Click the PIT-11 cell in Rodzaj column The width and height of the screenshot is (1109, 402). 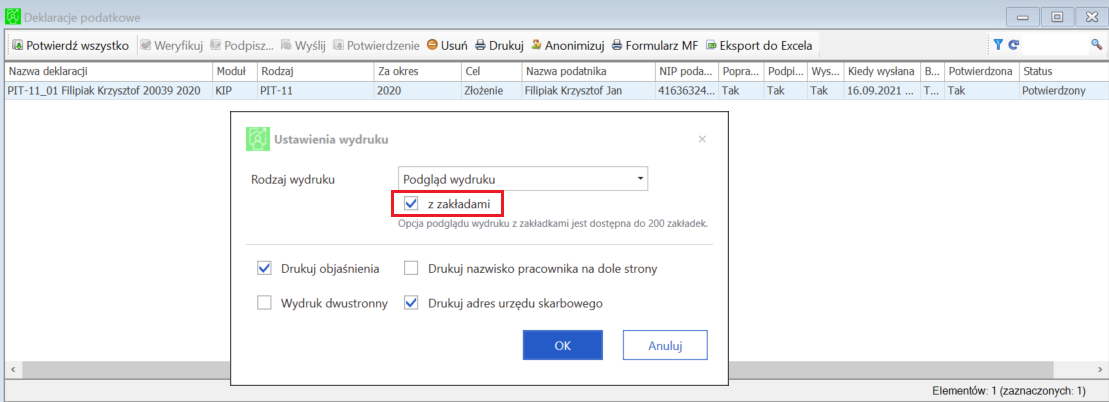pyautogui.click(x=315, y=91)
